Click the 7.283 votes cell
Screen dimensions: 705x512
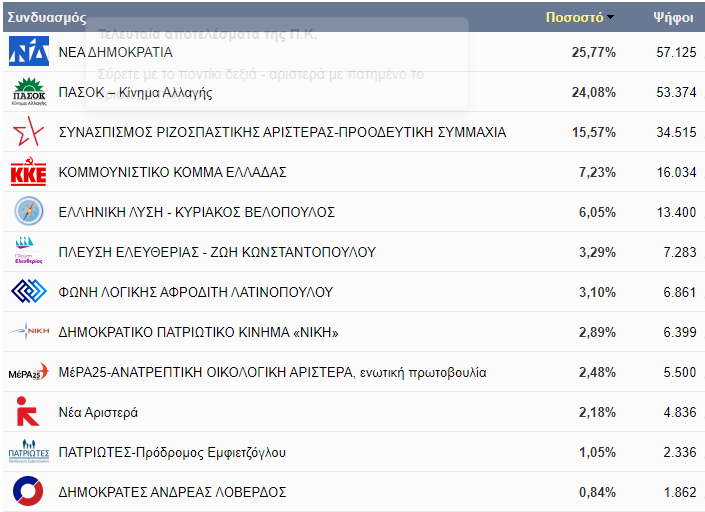(680, 253)
